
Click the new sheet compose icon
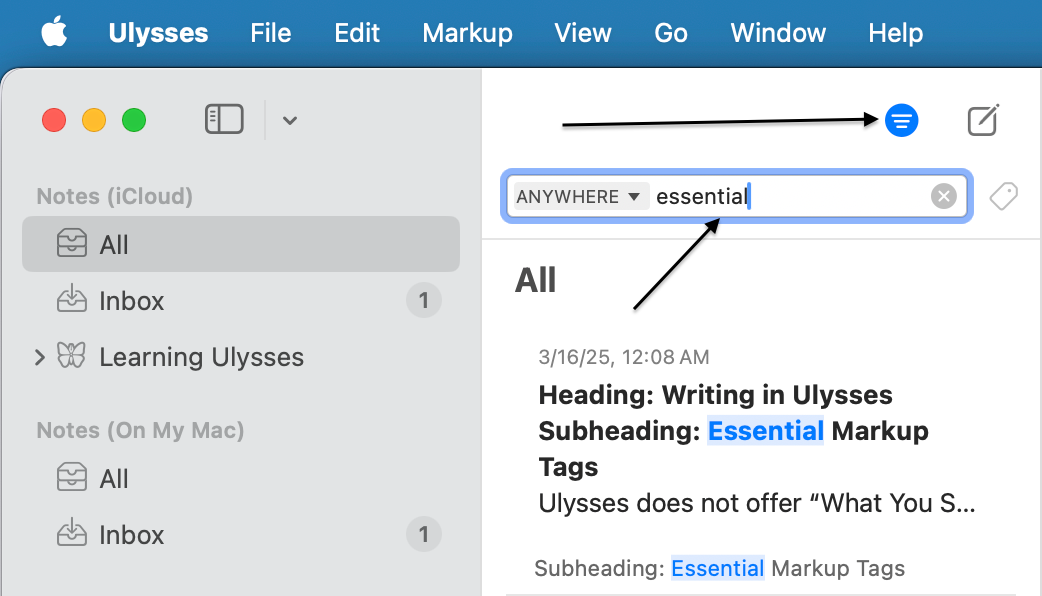pyautogui.click(x=983, y=121)
